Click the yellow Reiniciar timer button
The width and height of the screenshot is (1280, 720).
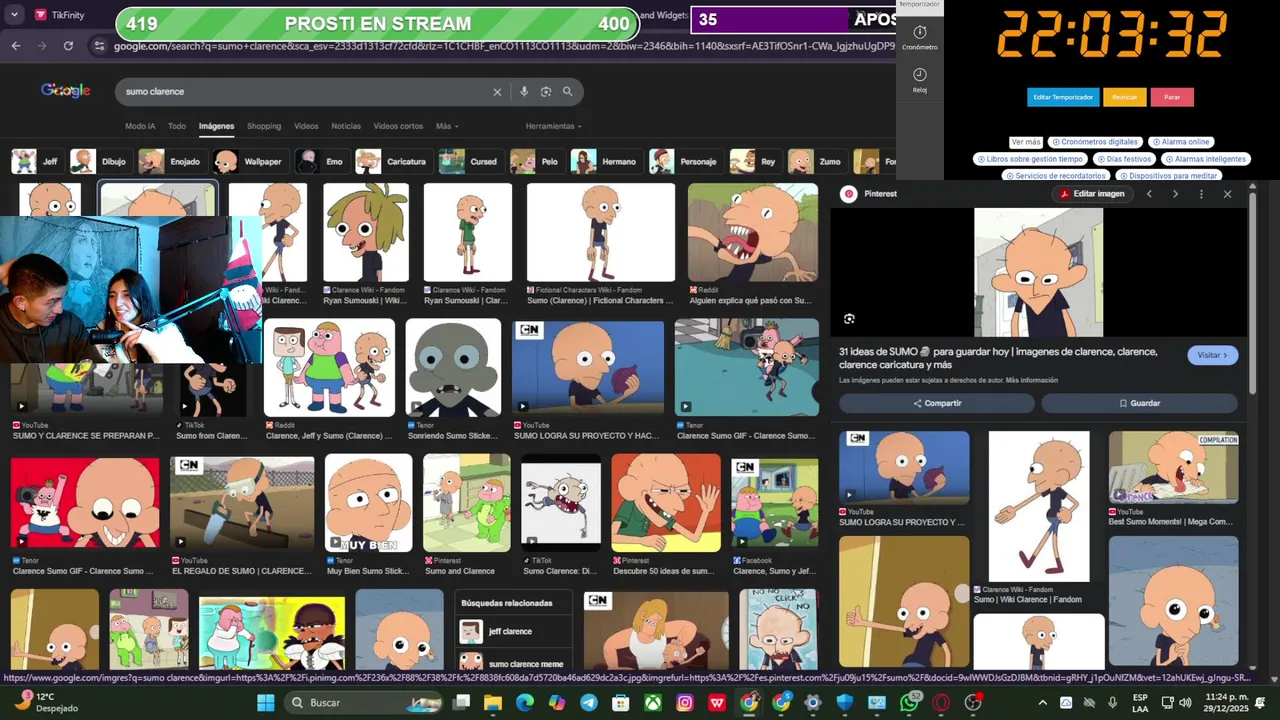[x=1125, y=97]
